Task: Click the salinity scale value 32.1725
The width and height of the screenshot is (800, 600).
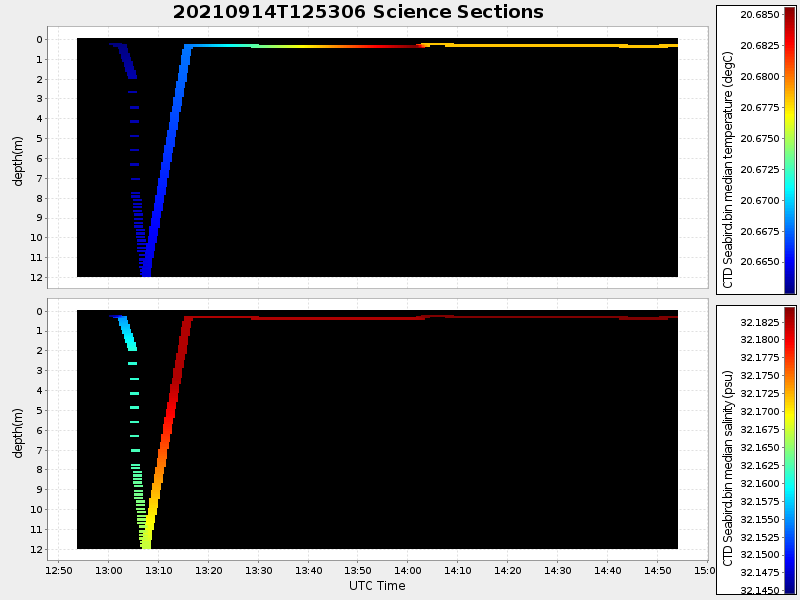Action: (x=760, y=394)
